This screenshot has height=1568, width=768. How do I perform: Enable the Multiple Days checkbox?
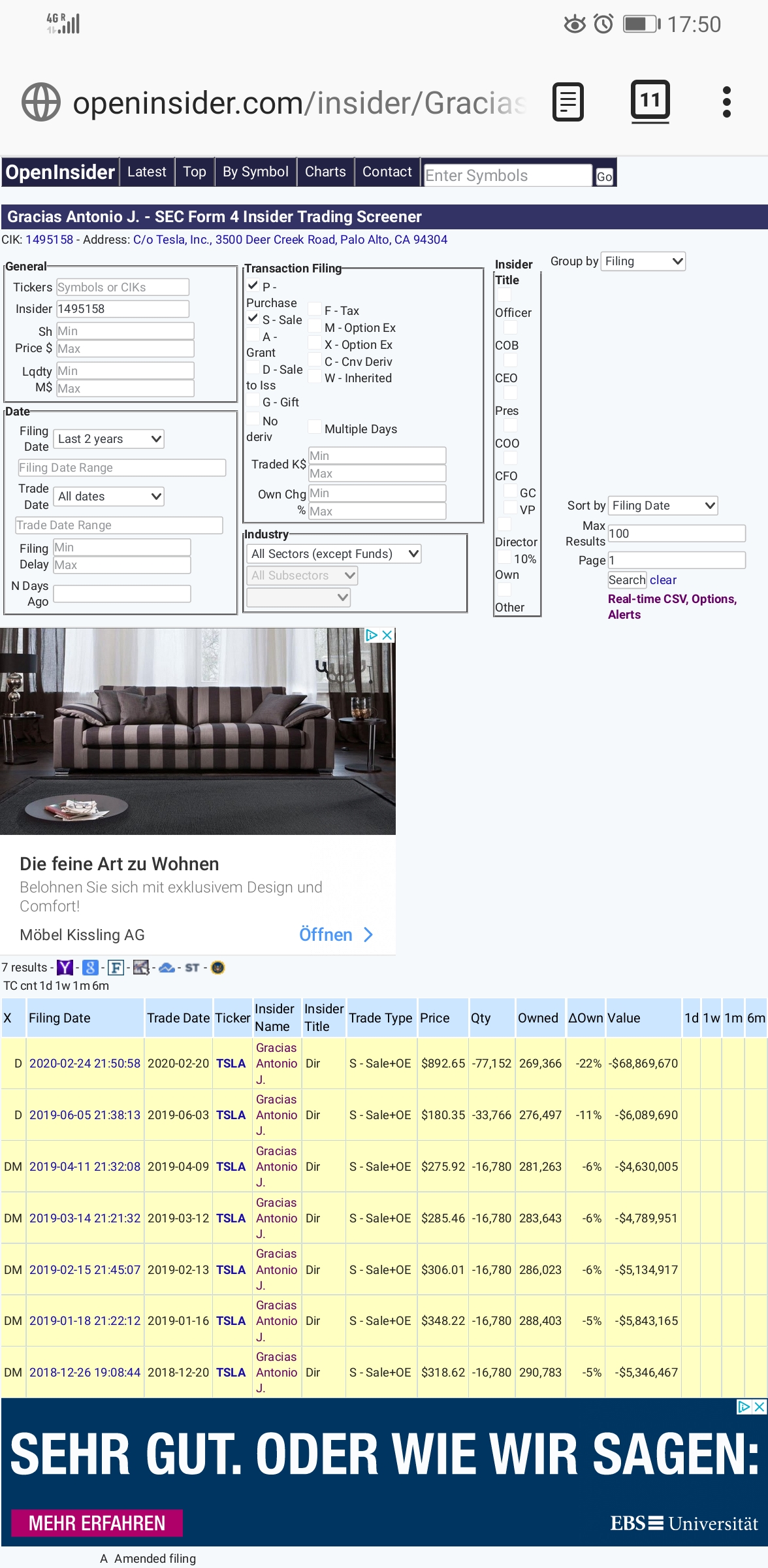315,427
